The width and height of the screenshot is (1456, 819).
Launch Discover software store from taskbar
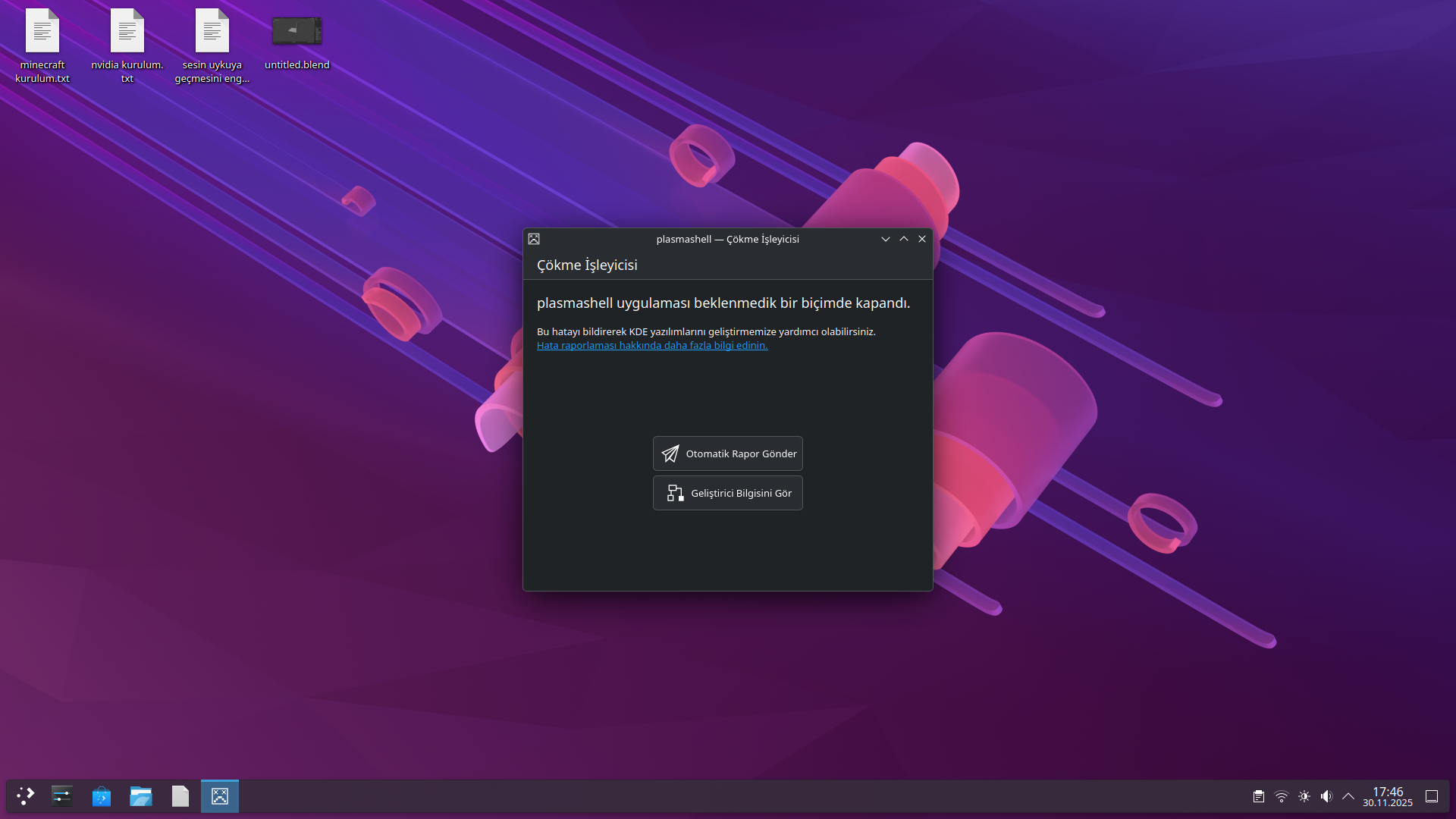click(x=102, y=796)
